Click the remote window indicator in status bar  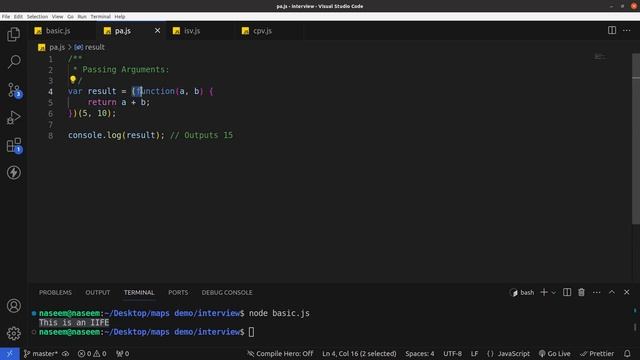[x=9, y=353]
